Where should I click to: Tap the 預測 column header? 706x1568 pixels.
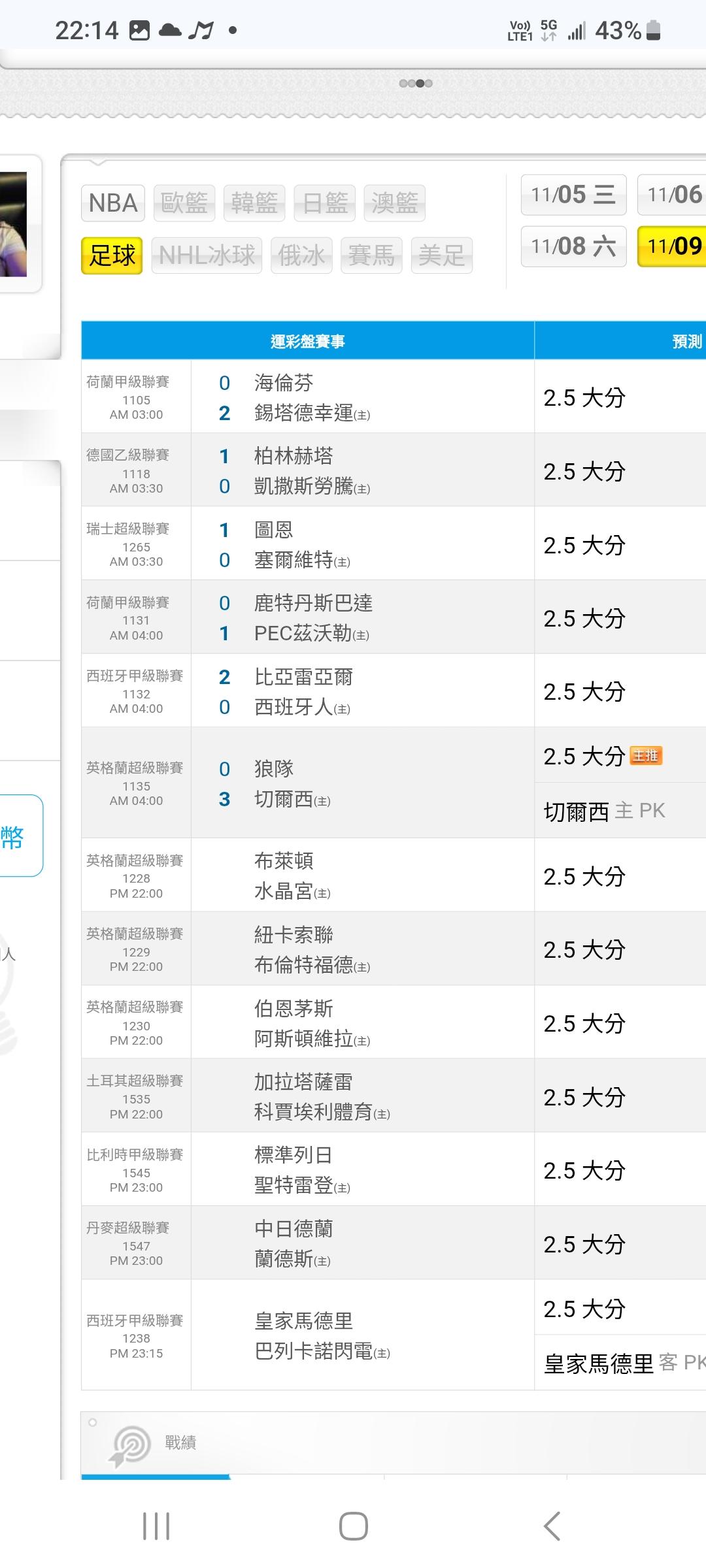coord(687,341)
